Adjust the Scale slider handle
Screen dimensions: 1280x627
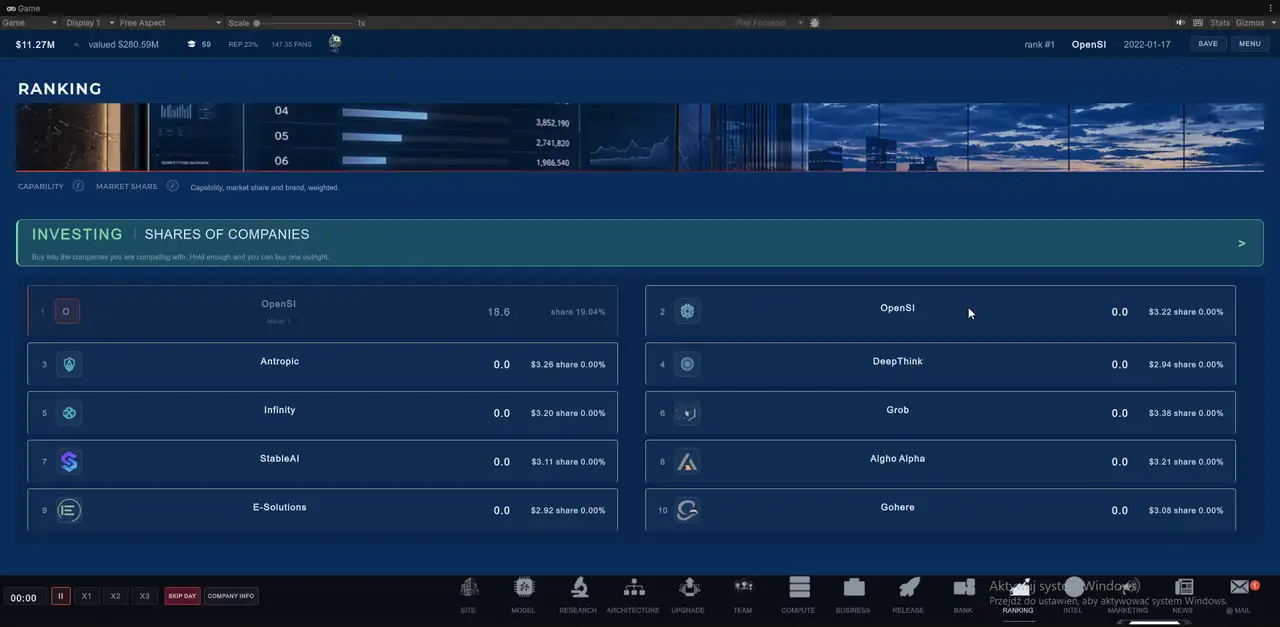point(257,22)
